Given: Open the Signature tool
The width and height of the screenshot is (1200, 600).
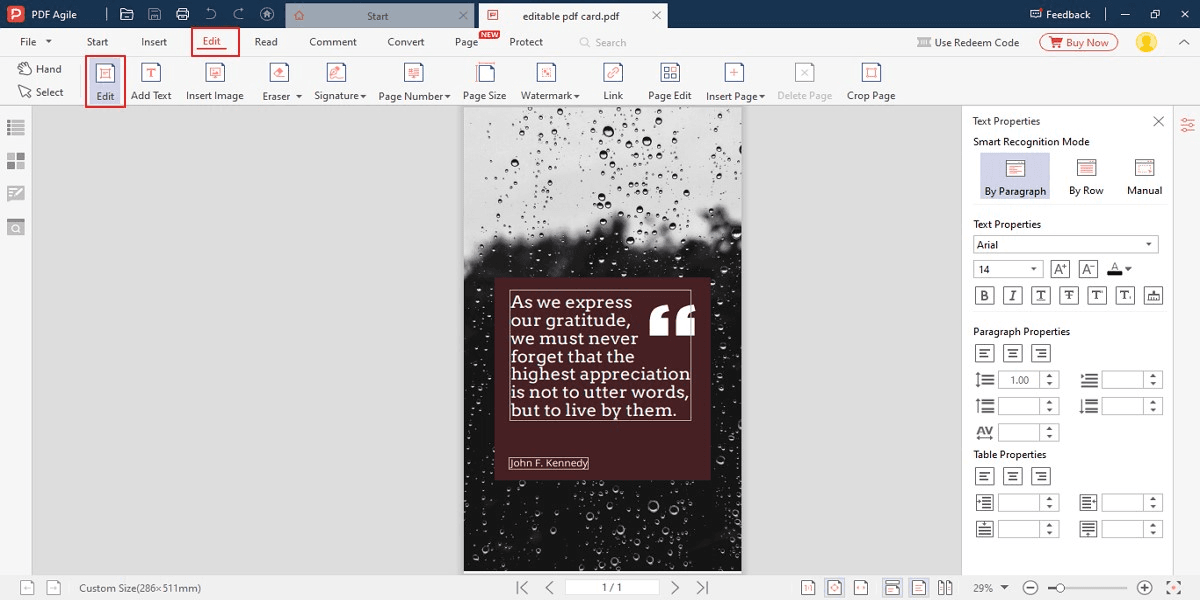Looking at the screenshot, I should point(336,82).
